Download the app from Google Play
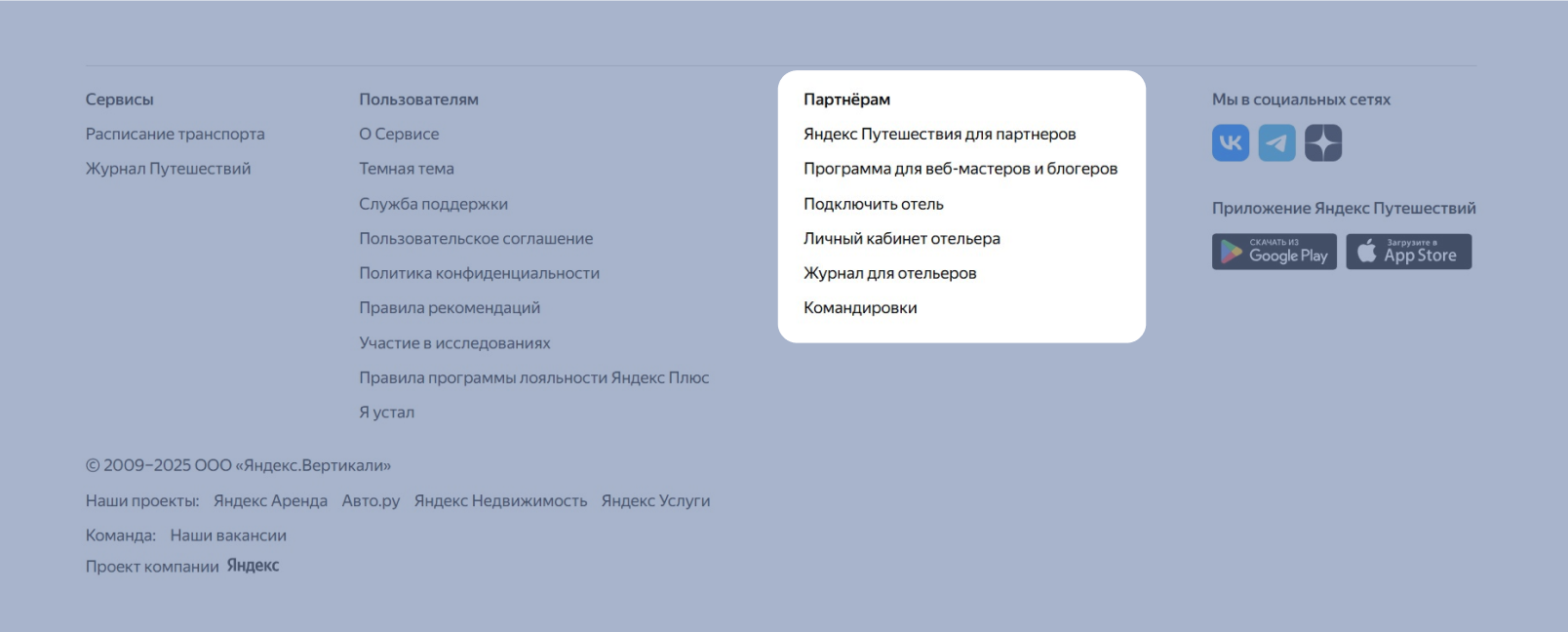Screen dimensions: 1568x632 (x=1274, y=252)
